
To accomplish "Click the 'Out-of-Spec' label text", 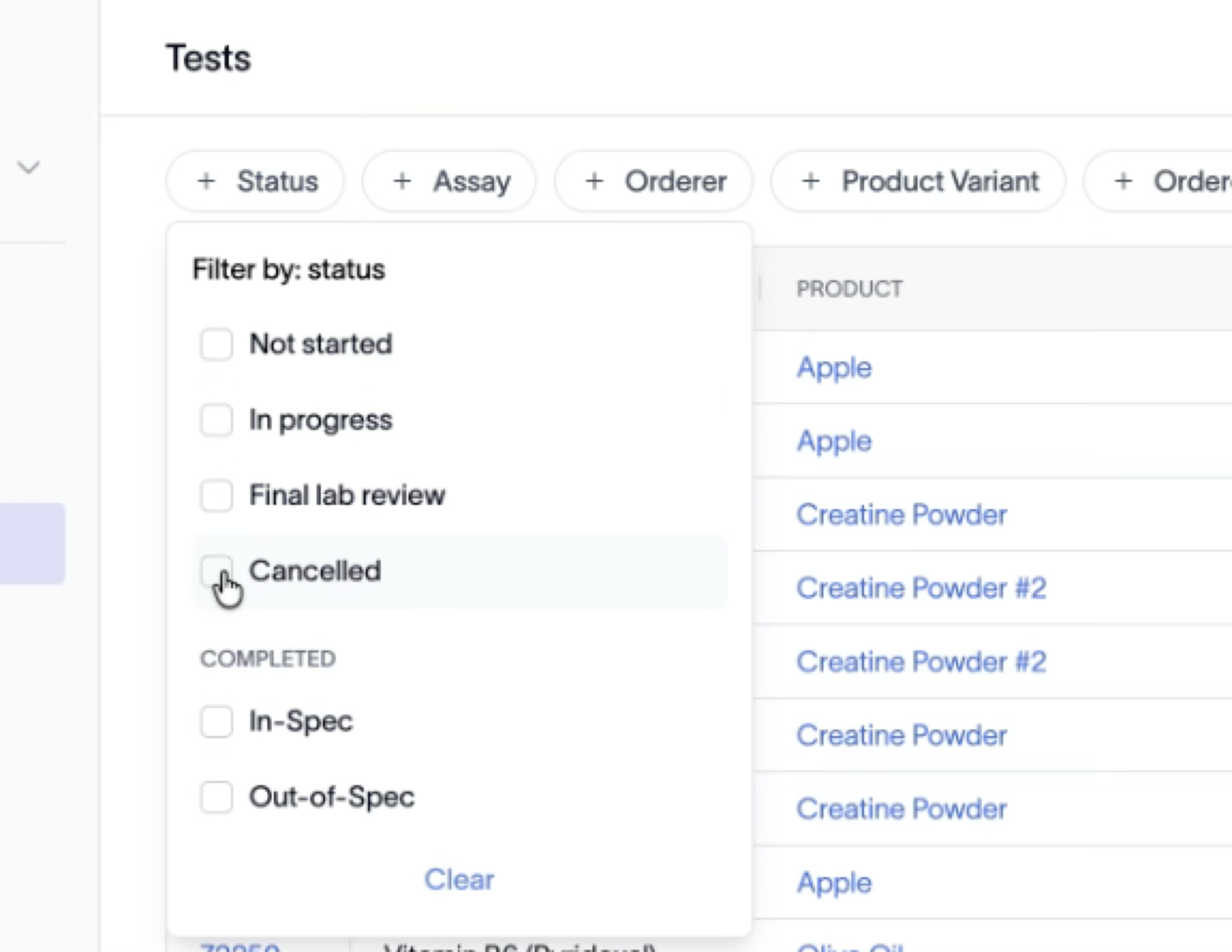I will tap(332, 798).
